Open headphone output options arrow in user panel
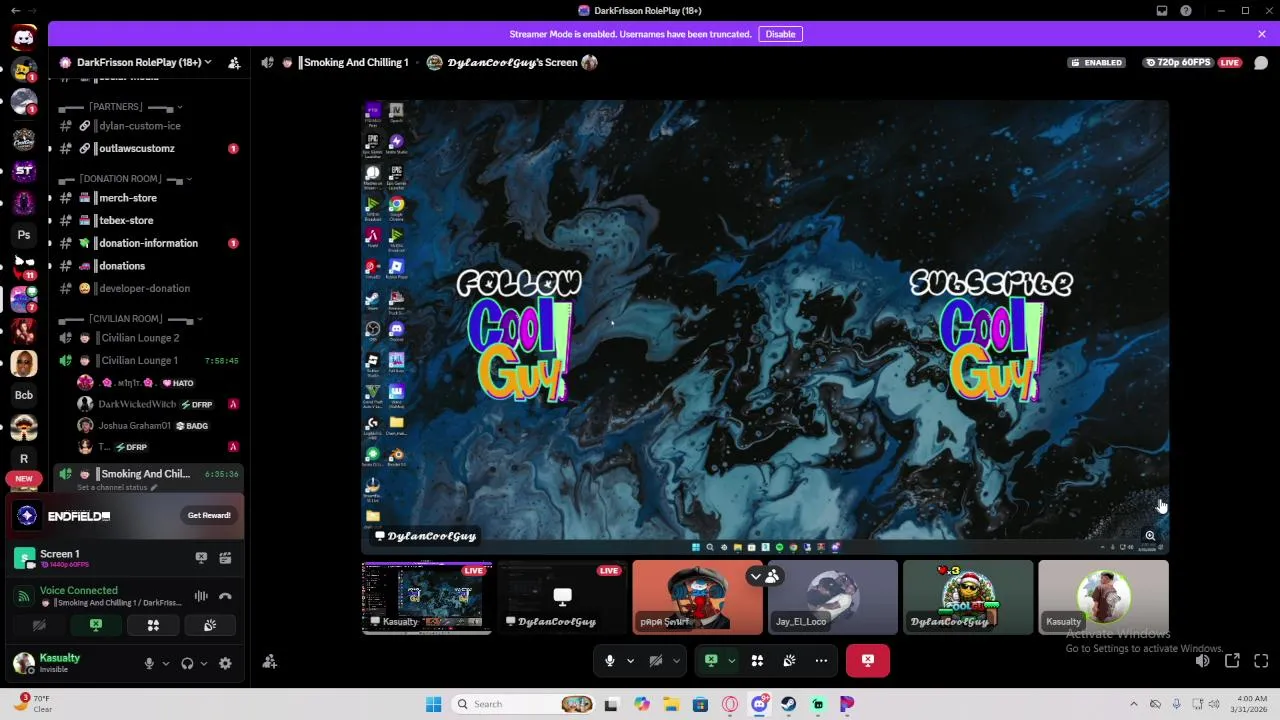1280x720 pixels. click(x=204, y=663)
